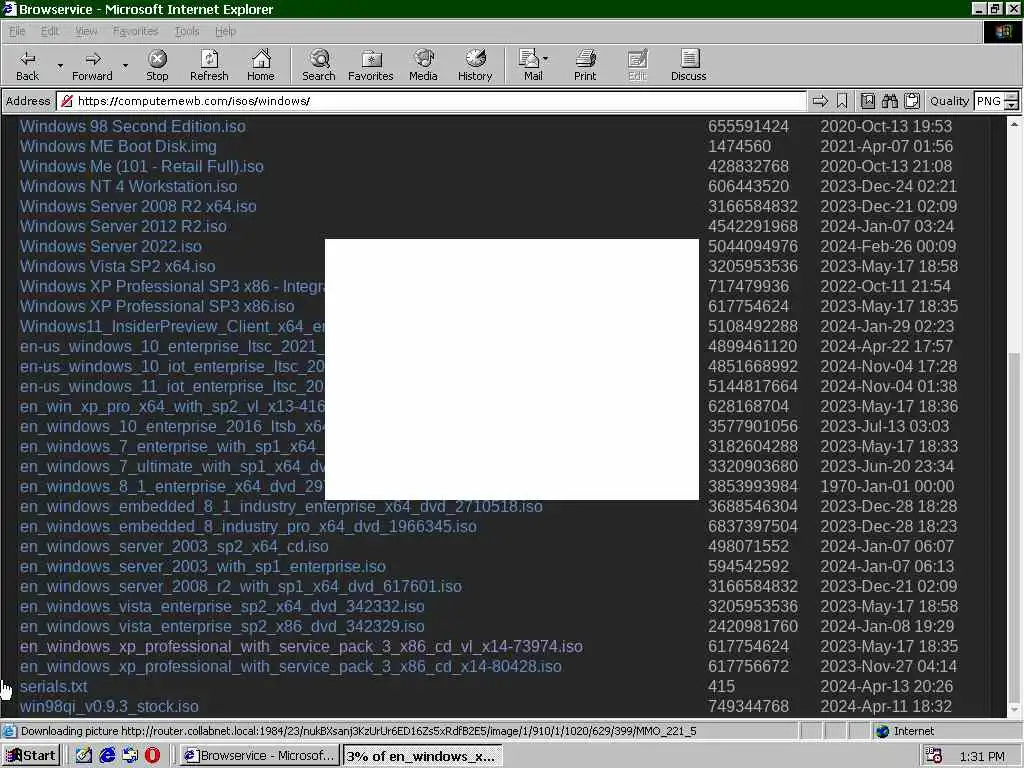Open the Favorites pane

371,65
